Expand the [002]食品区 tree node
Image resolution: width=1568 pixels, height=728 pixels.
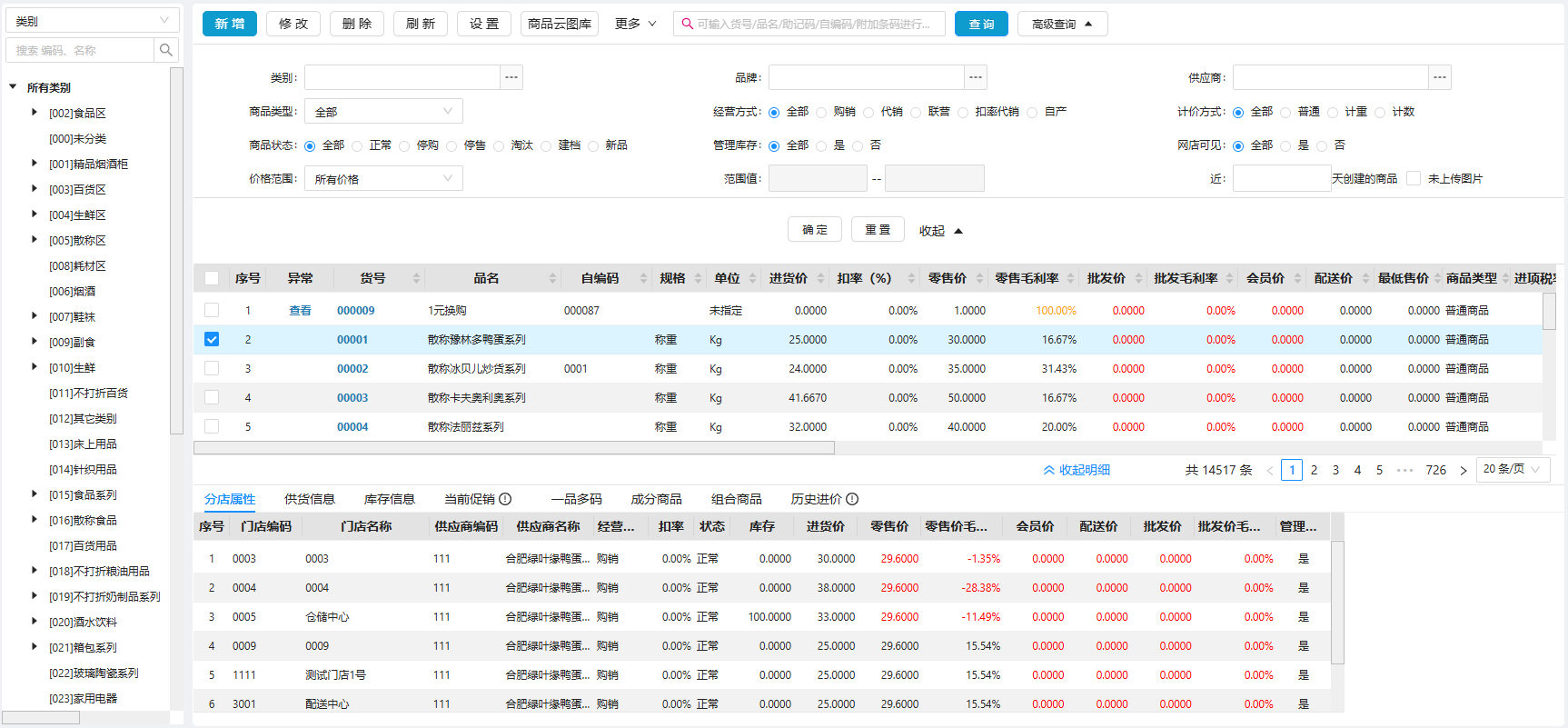point(35,113)
